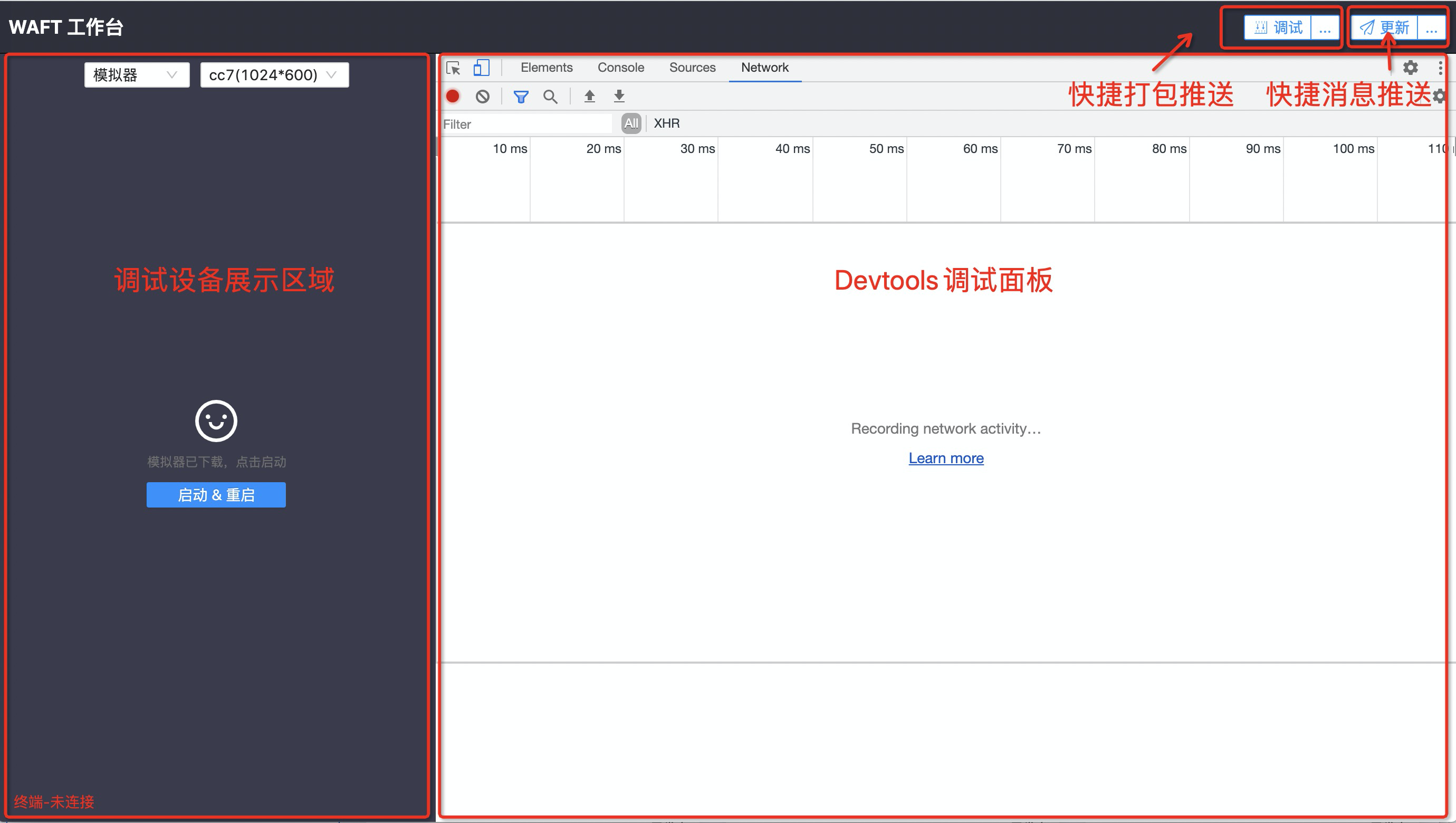Stop the red network recording button

tap(453, 97)
